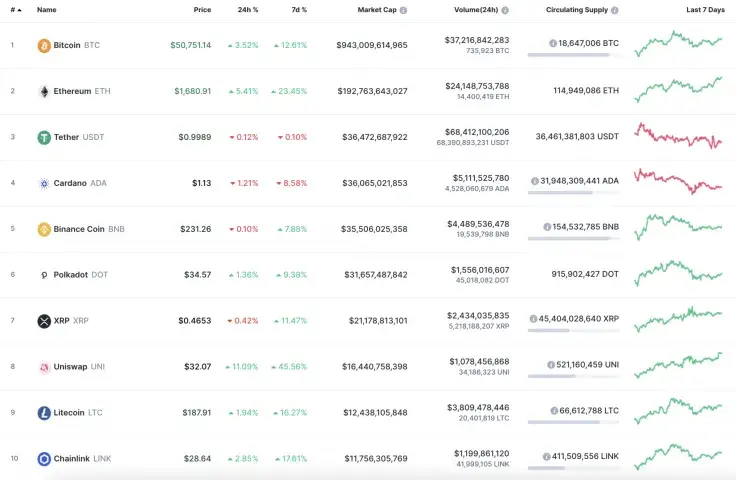Viewport: 736px width, 480px height.
Task: Open the Circulating Supply header info icon
Action: pyautogui.click(x=615, y=10)
